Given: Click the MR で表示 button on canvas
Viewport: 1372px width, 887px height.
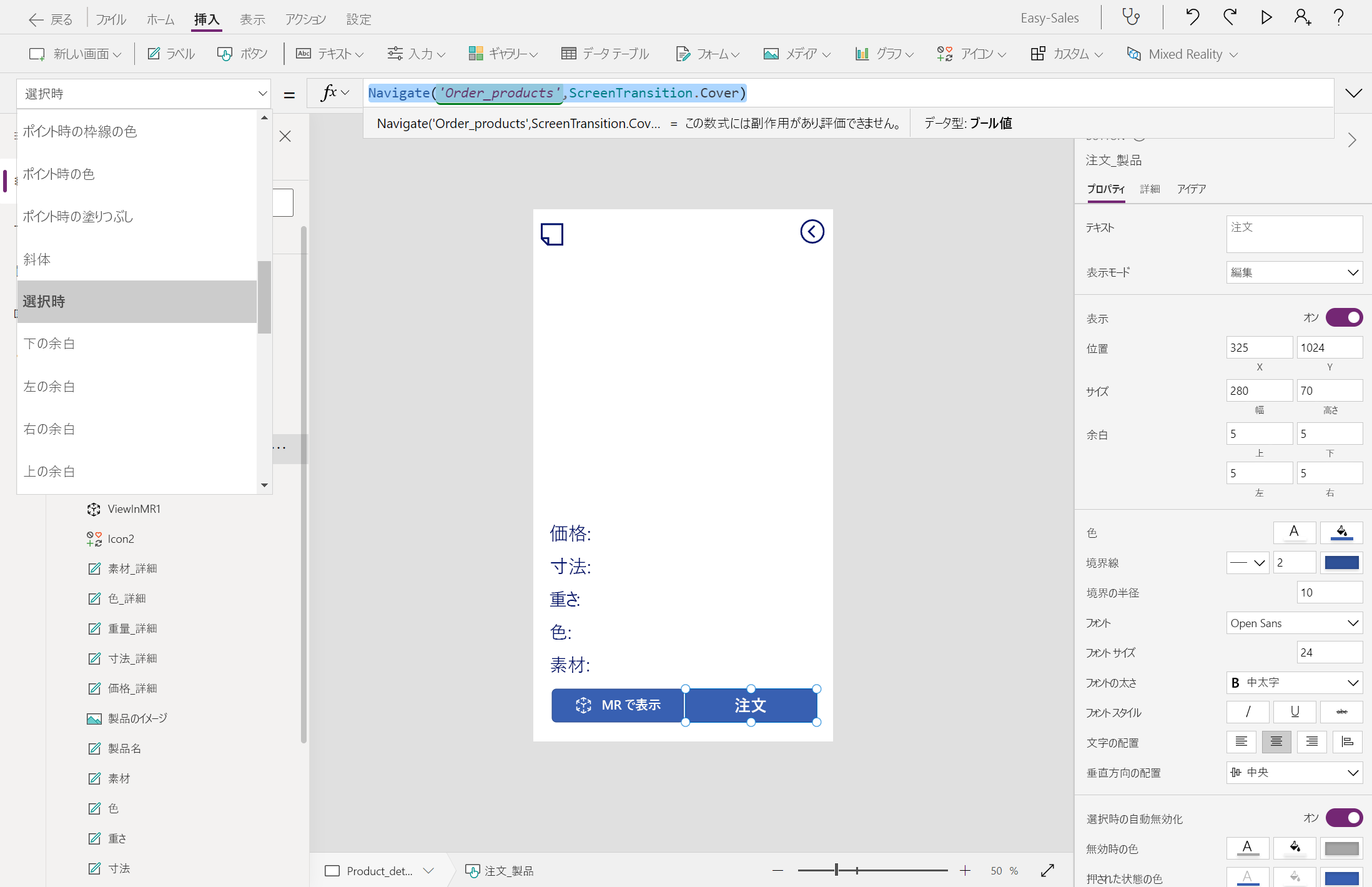Looking at the screenshot, I should [x=618, y=705].
